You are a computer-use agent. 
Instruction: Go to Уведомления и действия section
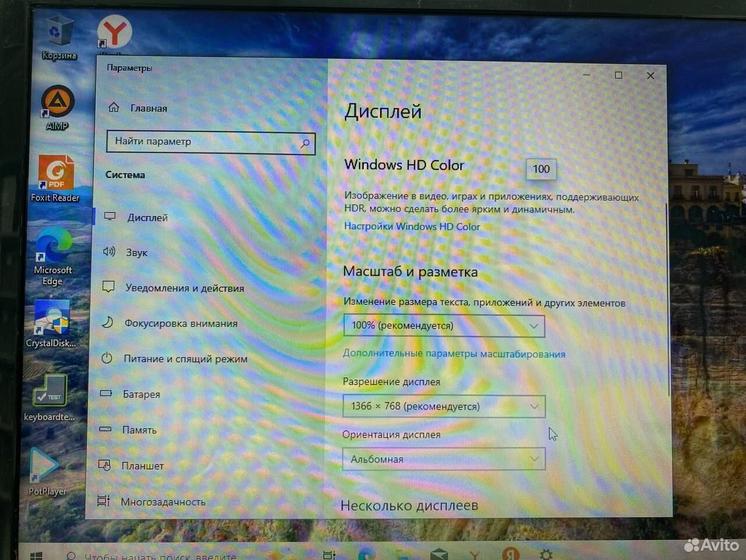(183, 288)
